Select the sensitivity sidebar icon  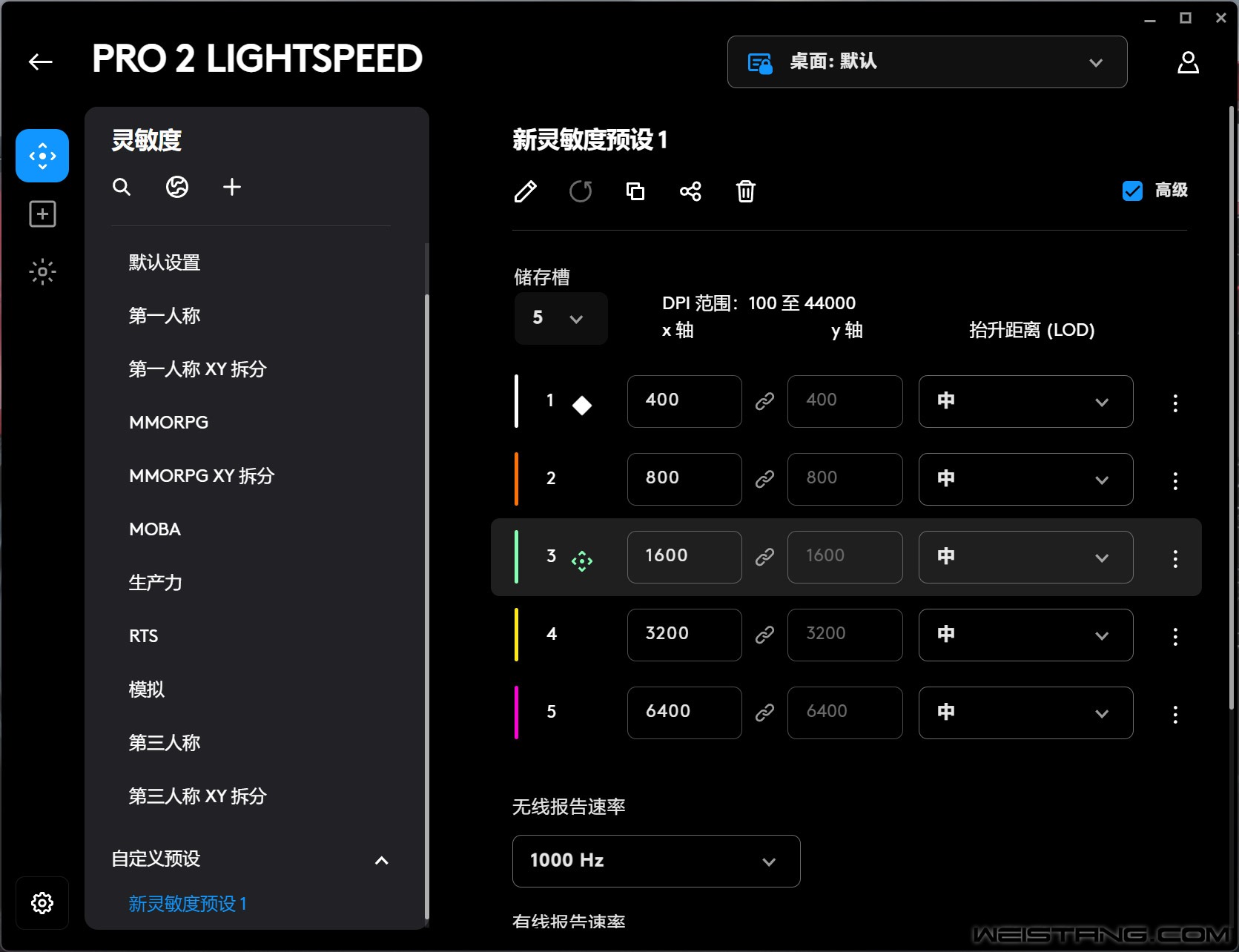(x=42, y=156)
